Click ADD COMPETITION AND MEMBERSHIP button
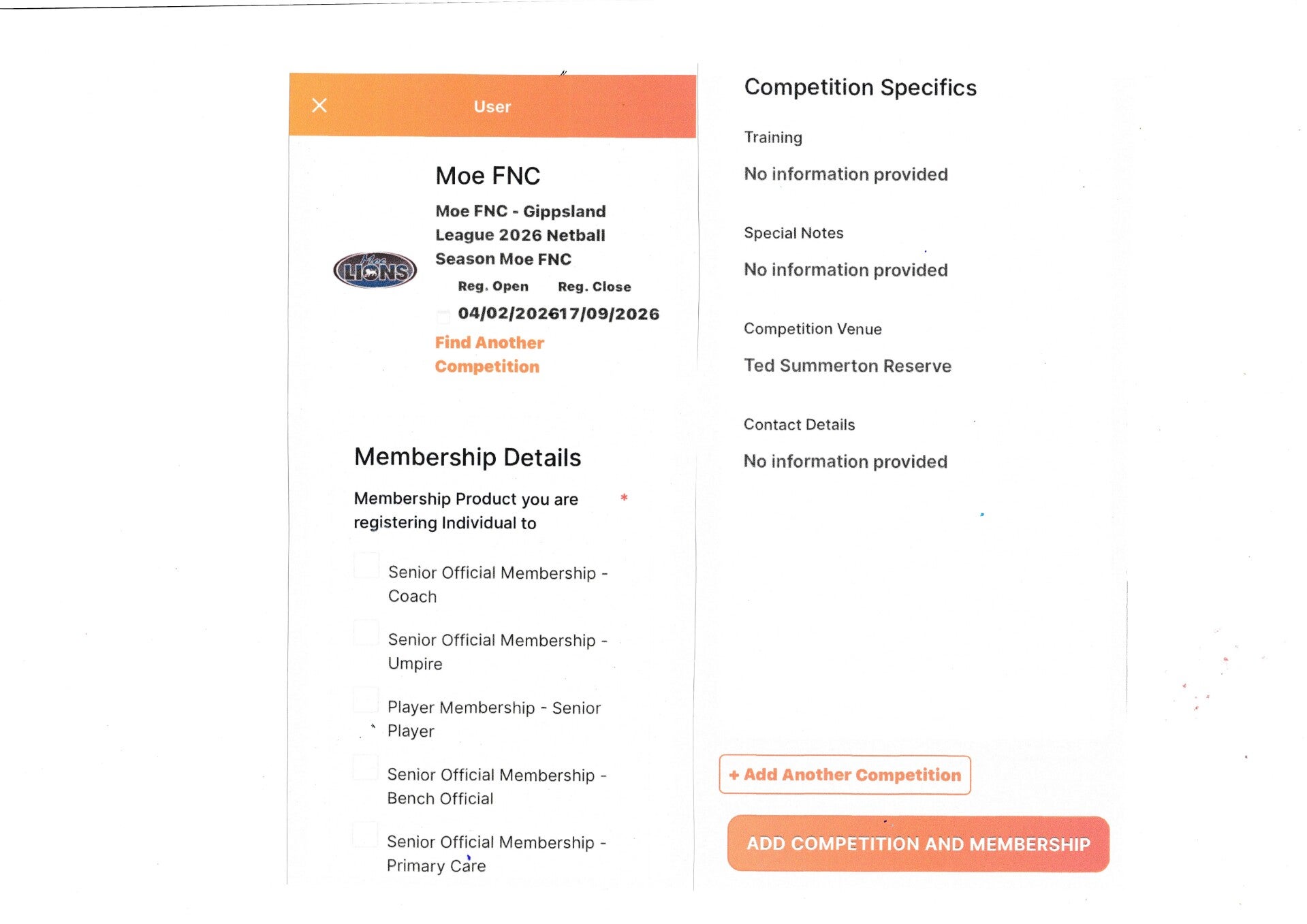1307x924 pixels. [x=917, y=844]
